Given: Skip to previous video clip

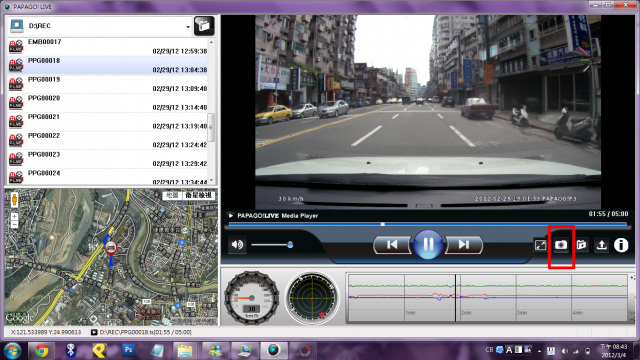Looking at the screenshot, I should (x=392, y=244).
